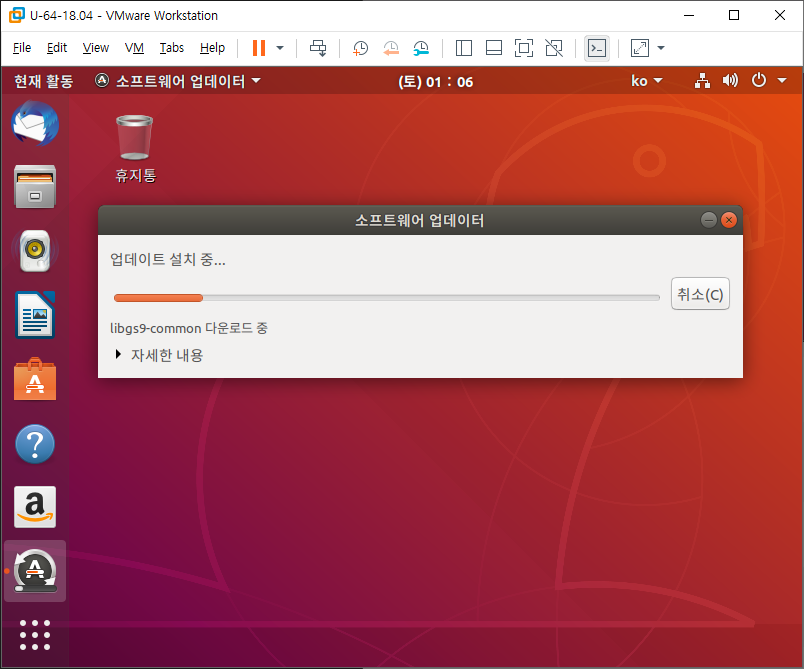Maximize the VMware Workstation window
This screenshot has width=804, height=669.
tap(734, 15)
